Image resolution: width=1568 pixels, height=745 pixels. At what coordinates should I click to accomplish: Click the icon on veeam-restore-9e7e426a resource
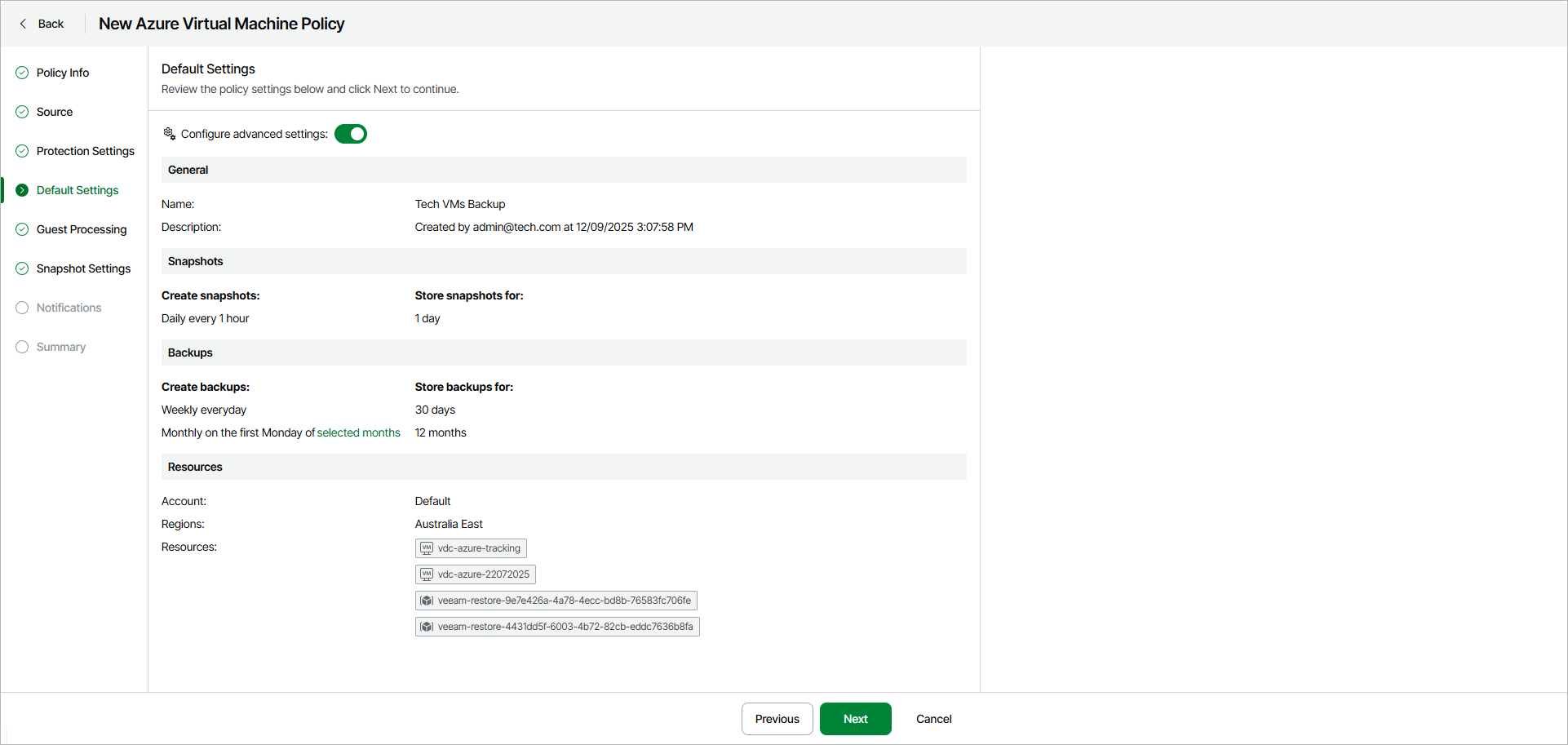(x=427, y=601)
